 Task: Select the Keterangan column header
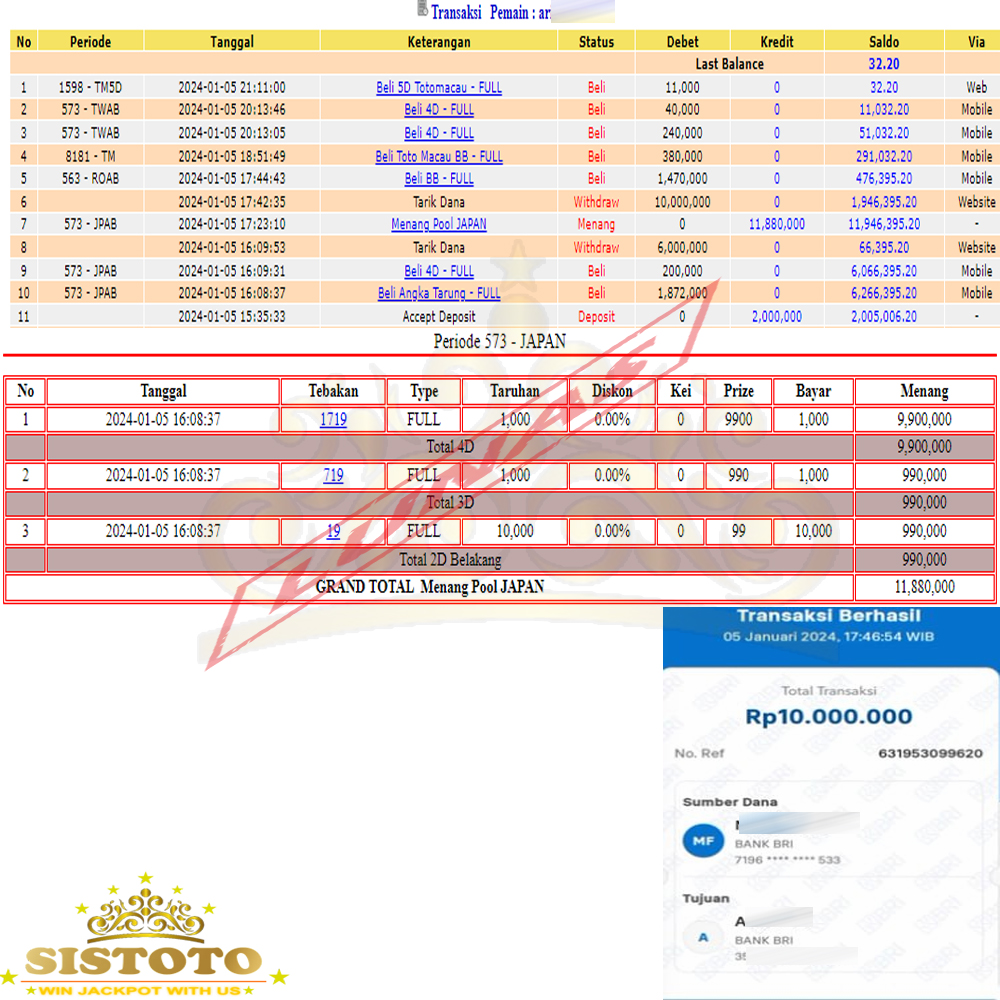point(439,41)
